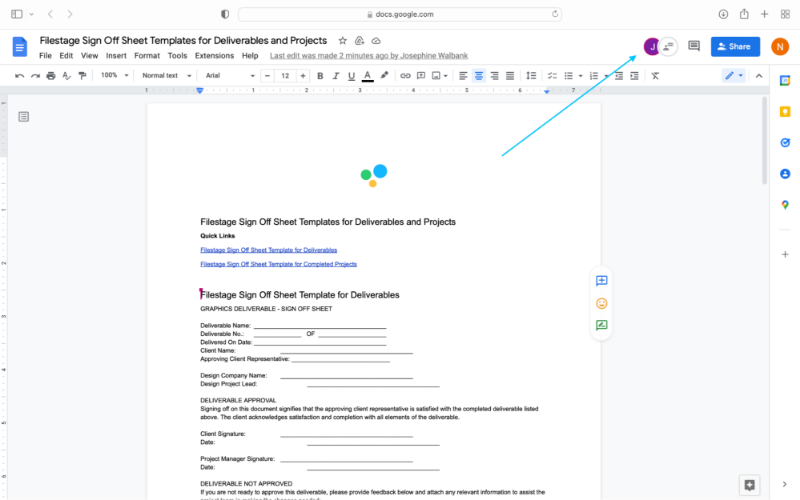The image size is (800, 500).
Task: Open the File menu
Action: tap(45, 56)
